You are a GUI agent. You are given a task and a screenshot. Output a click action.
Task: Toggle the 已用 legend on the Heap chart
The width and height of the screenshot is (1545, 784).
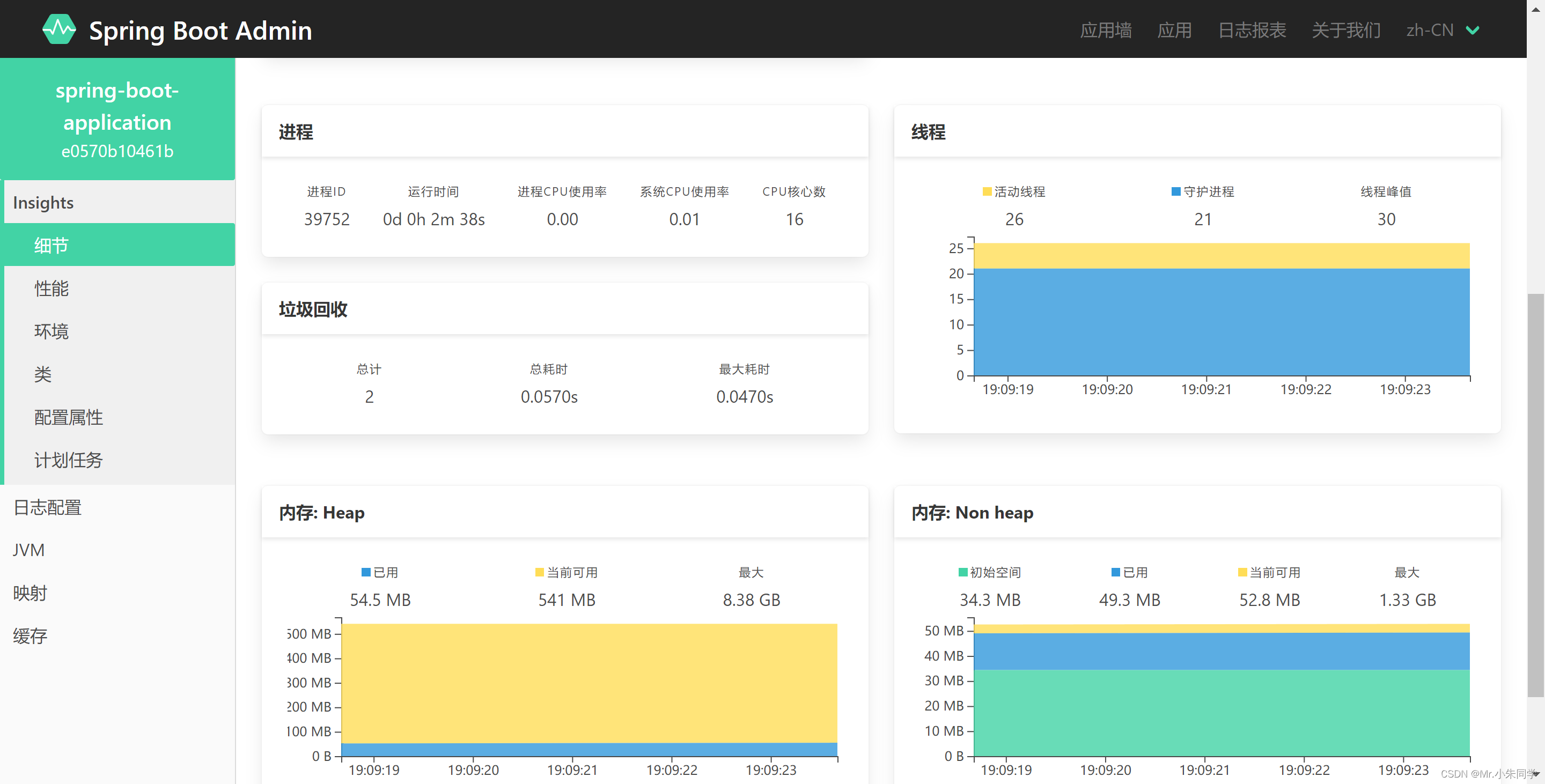(x=380, y=572)
